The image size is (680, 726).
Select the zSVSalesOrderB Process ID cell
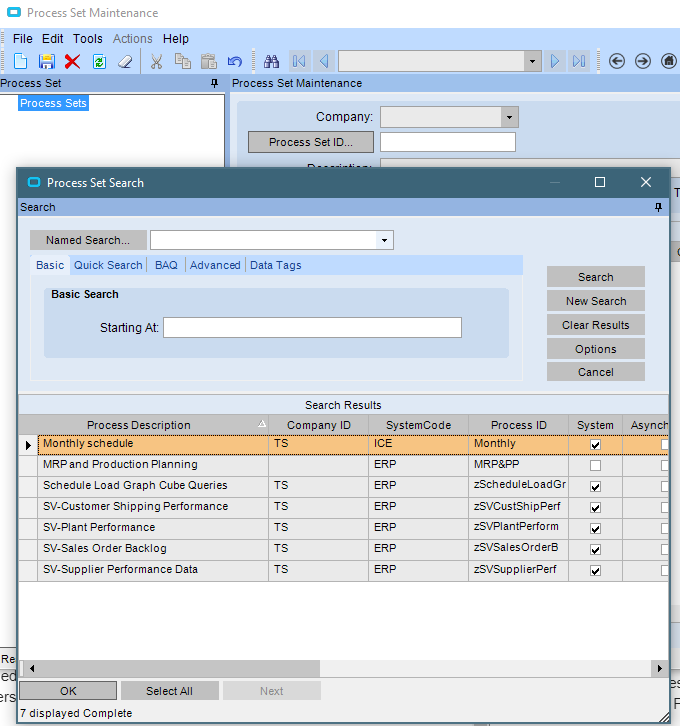tap(518, 549)
